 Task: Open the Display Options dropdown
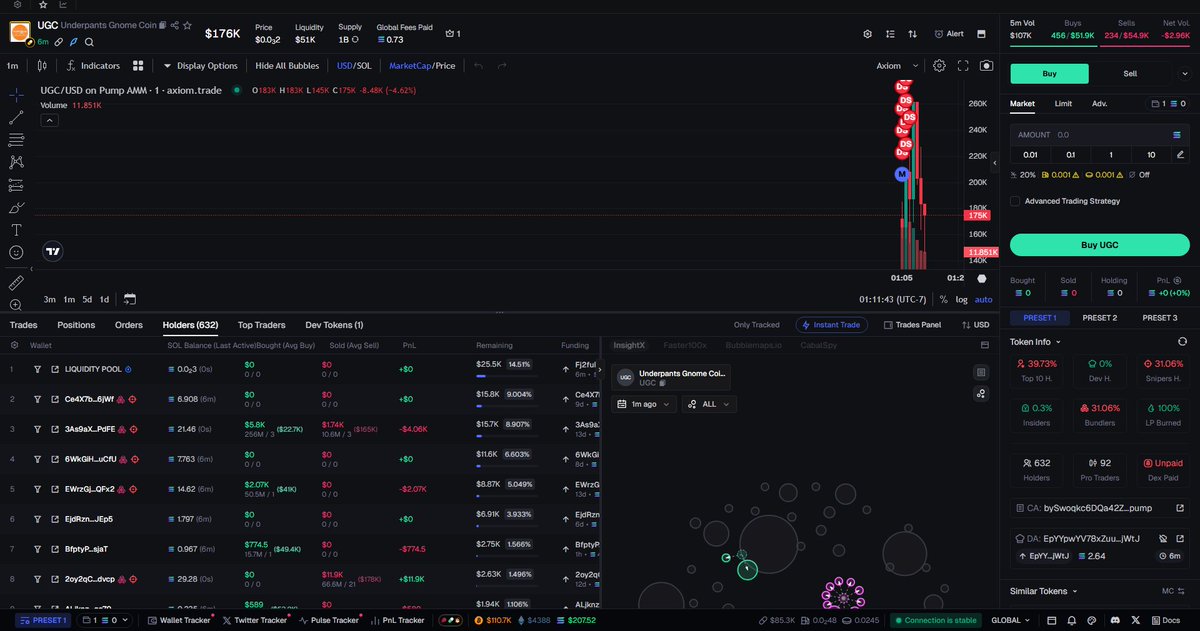pyautogui.click(x=200, y=66)
